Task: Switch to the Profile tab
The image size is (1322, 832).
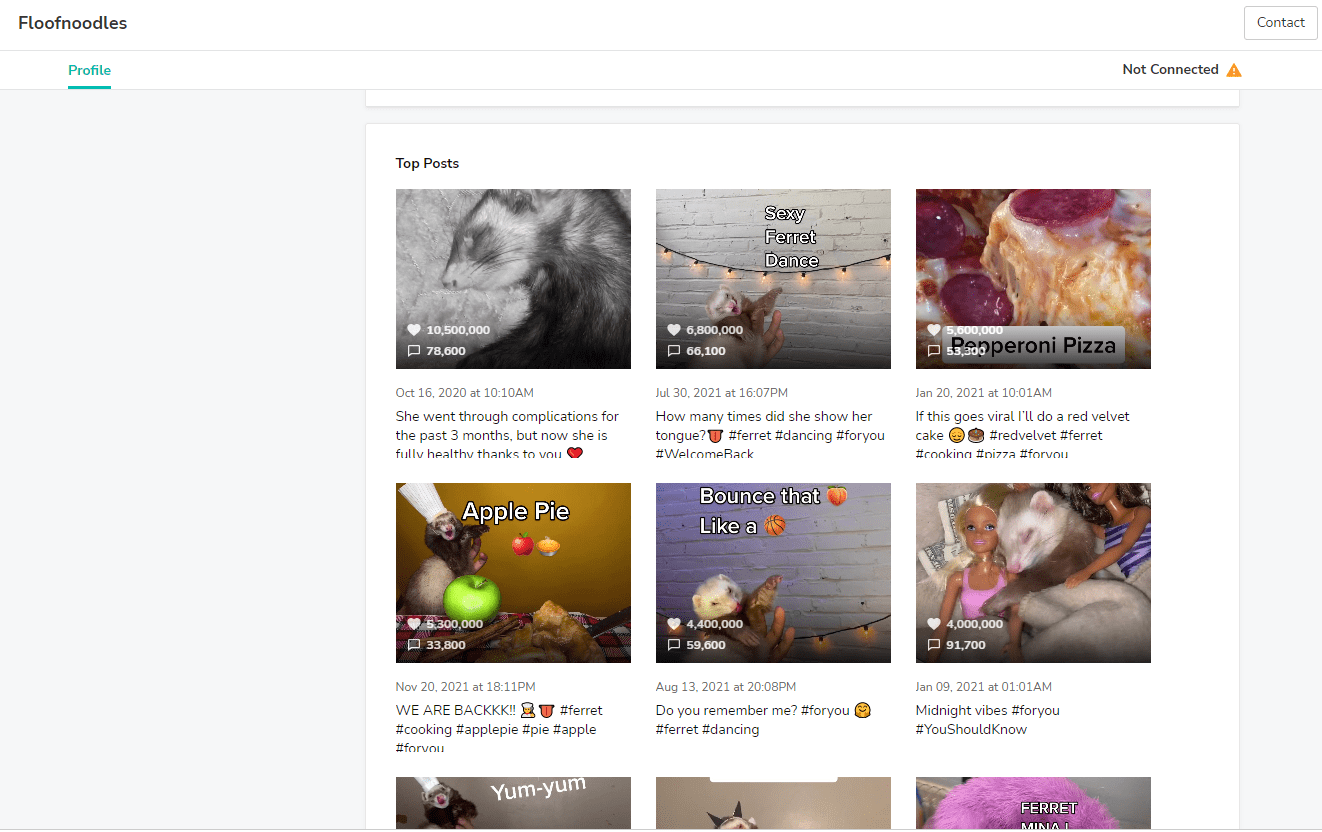Action: tap(89, 70)
